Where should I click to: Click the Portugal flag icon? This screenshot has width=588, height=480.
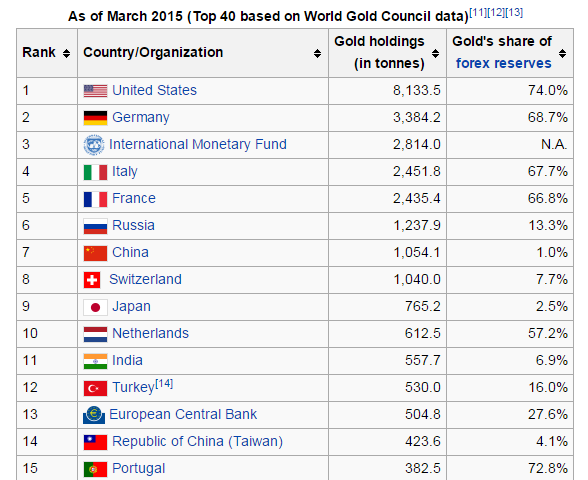[x=95, y=470]
